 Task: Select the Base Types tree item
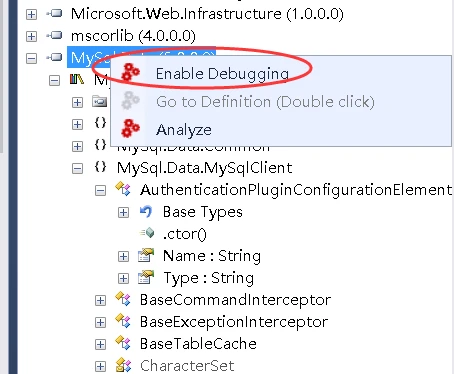tap(203, 212)
